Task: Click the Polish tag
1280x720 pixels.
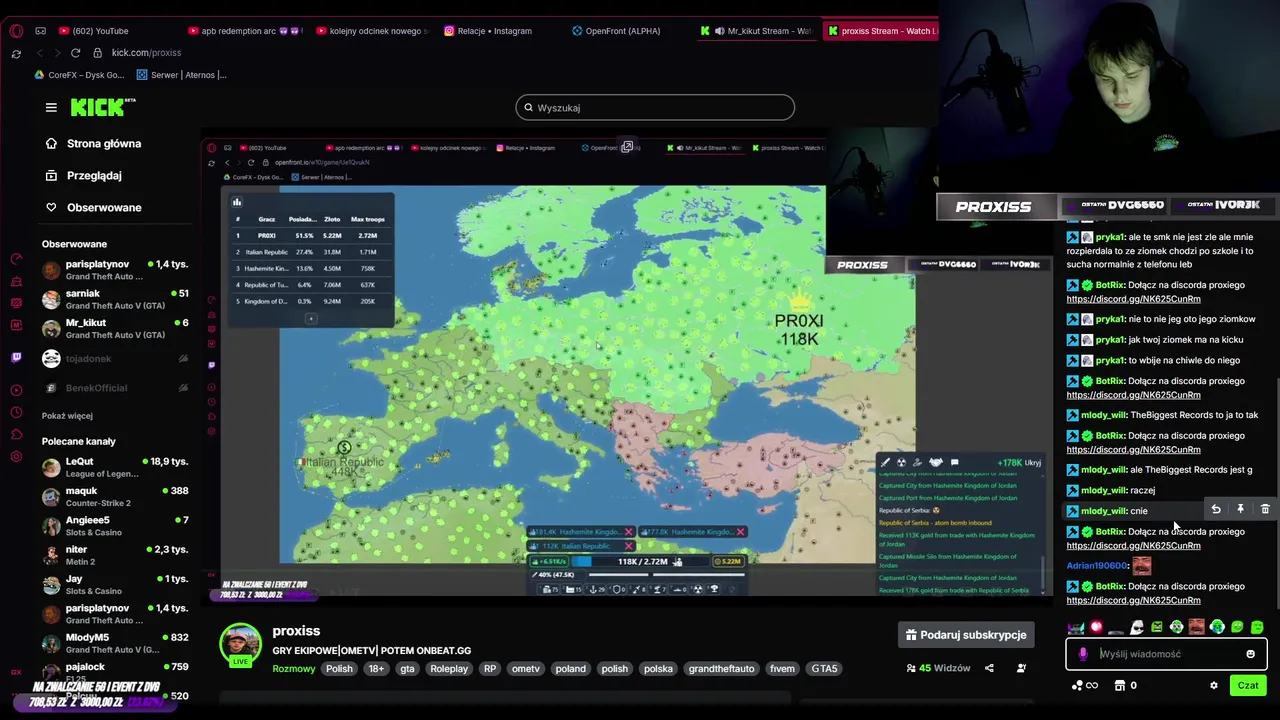Action: point(339,669)
